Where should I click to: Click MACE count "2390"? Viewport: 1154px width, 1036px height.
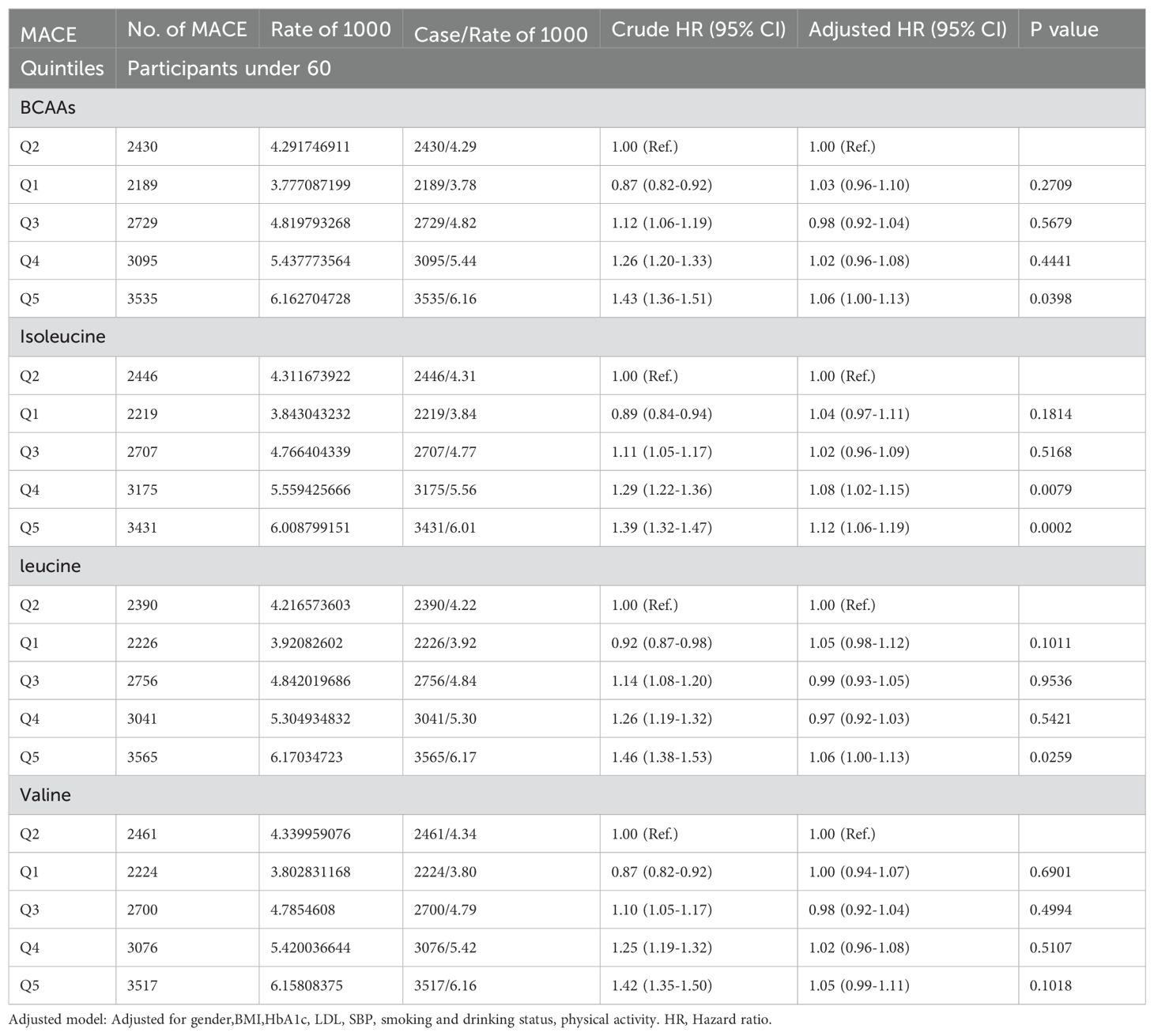point(142,605)
